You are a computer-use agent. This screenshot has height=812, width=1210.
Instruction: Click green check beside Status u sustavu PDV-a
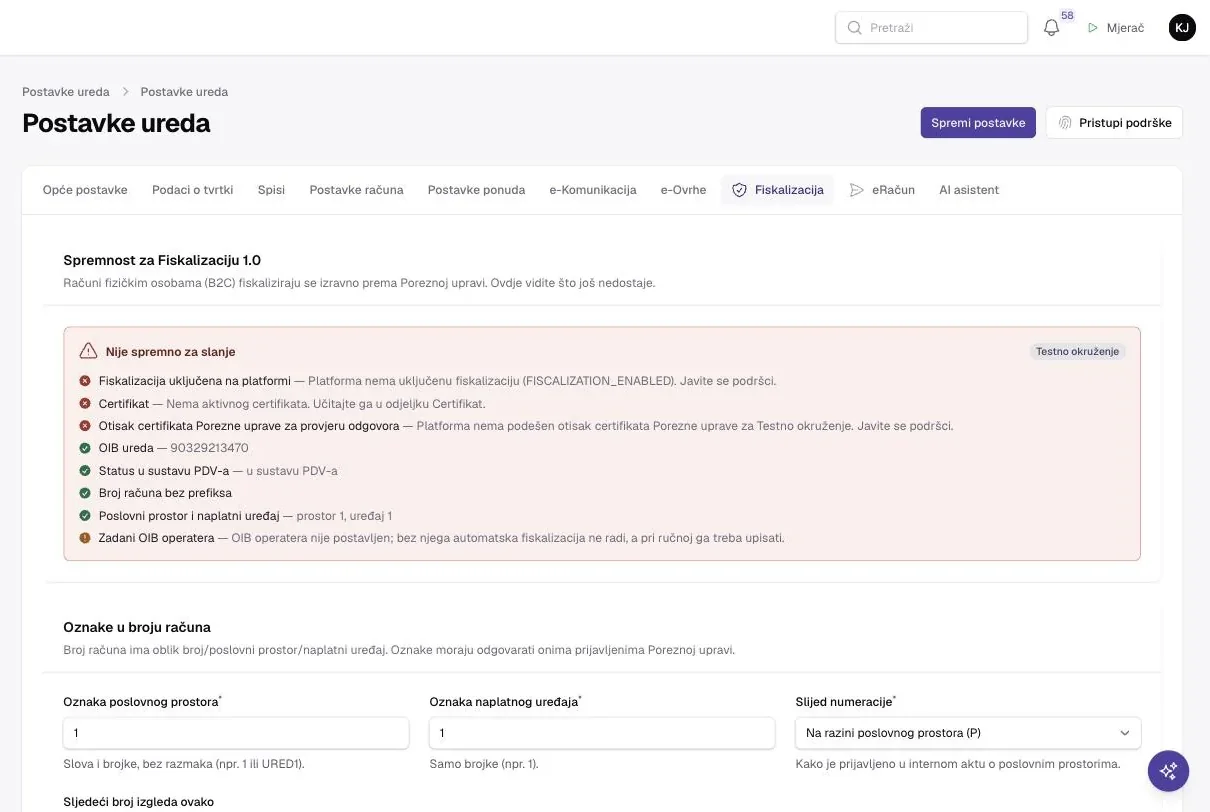tap(85, 471)
